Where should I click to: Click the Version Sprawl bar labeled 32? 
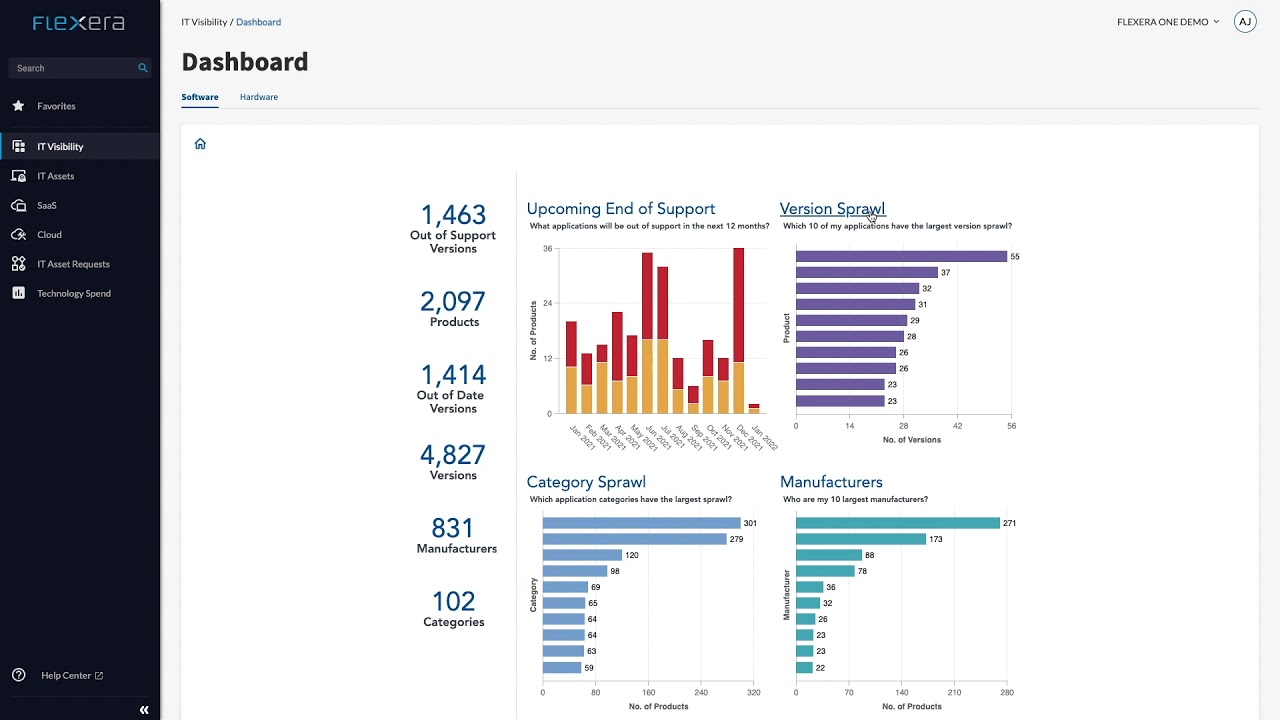[857, 289]
